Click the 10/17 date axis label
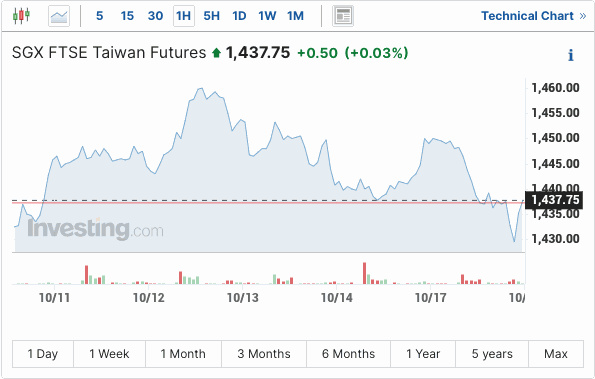 (431, 298)
